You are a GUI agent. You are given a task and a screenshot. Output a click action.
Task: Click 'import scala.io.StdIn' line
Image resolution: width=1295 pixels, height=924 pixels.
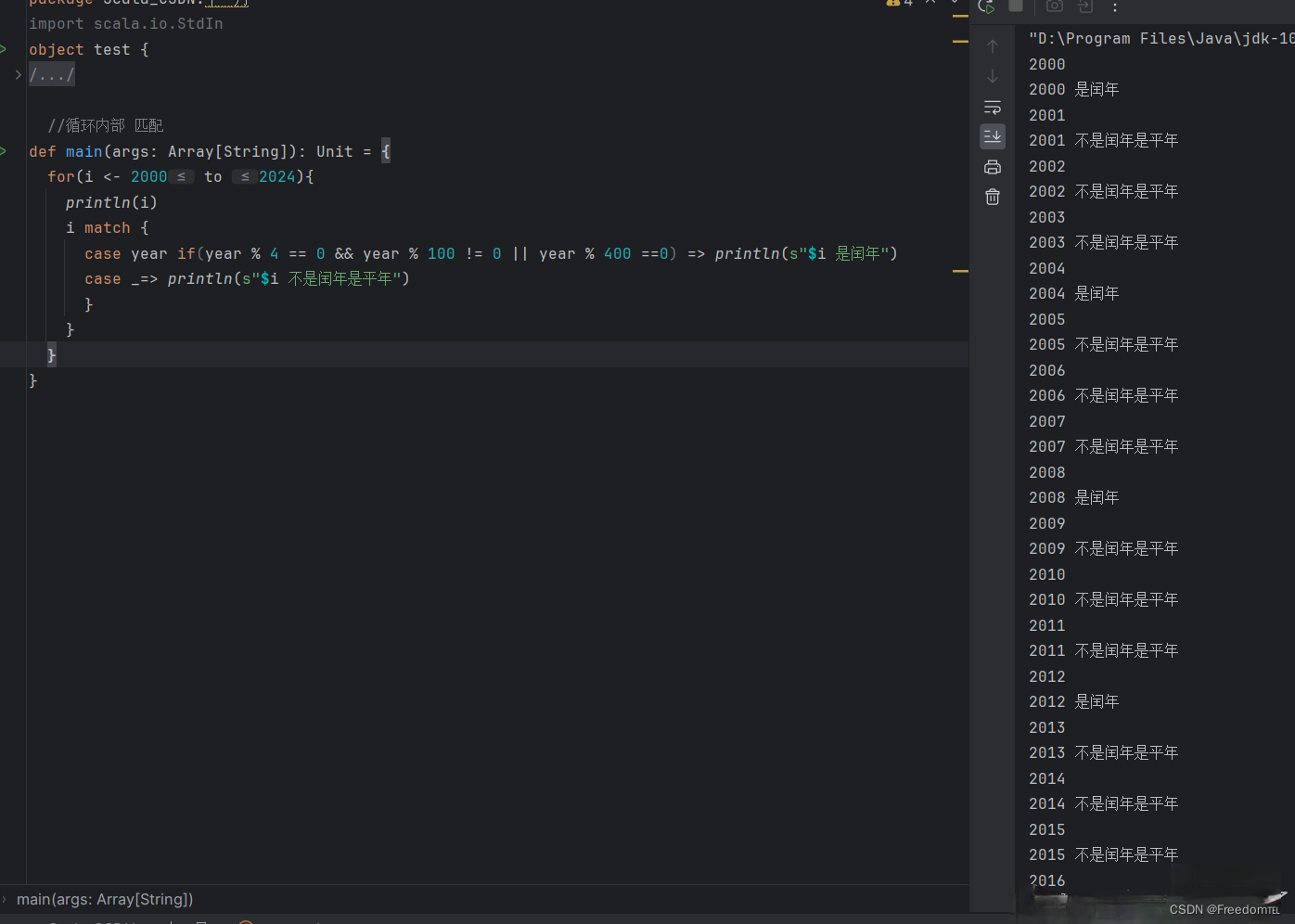click(x=126, y=23)
